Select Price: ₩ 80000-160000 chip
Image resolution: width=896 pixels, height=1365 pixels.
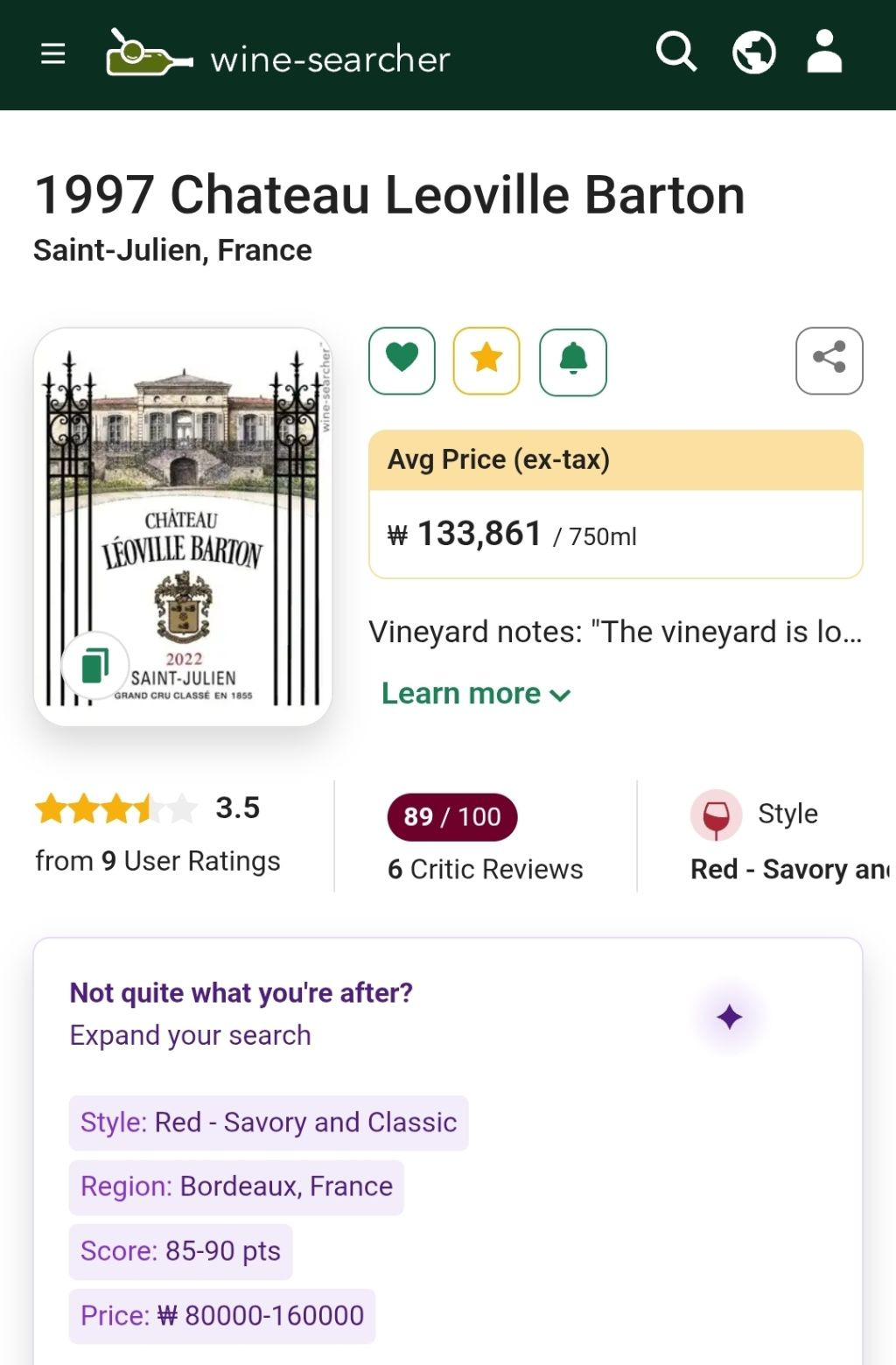click(x=222, y=1315)
